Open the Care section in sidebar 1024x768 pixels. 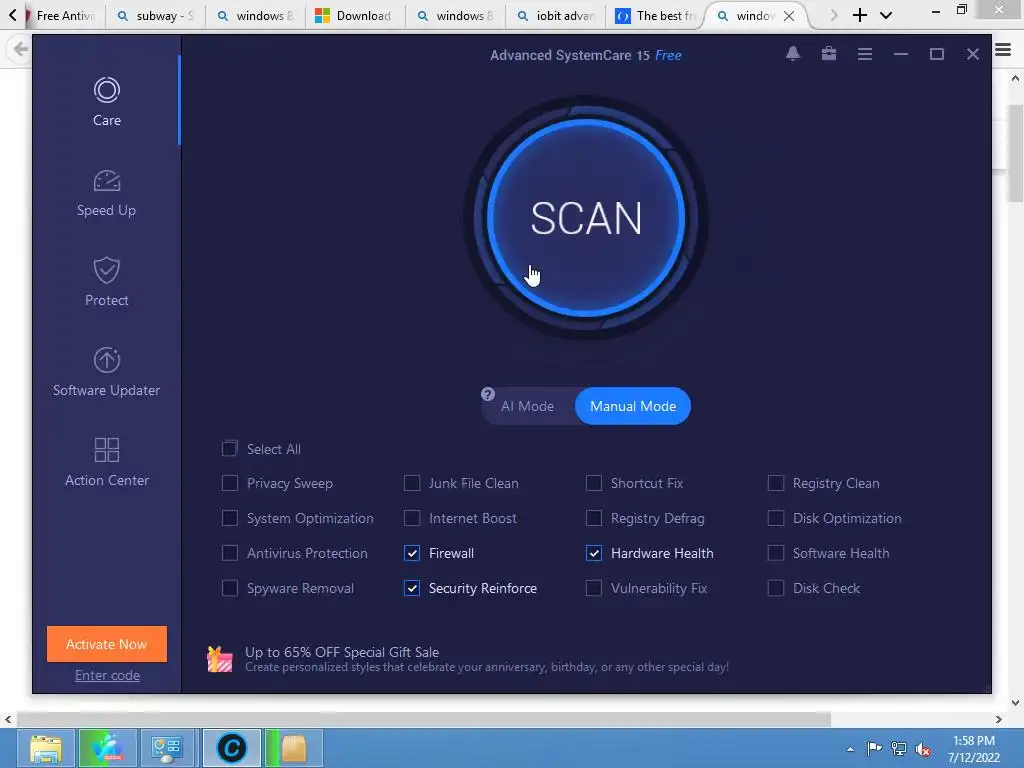click(x=106, y=102)
